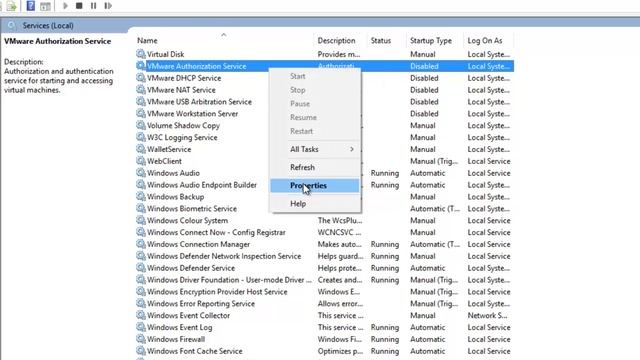Click the sort arrow above the Name column
640x360 pixels.
[x=224, y=35]
